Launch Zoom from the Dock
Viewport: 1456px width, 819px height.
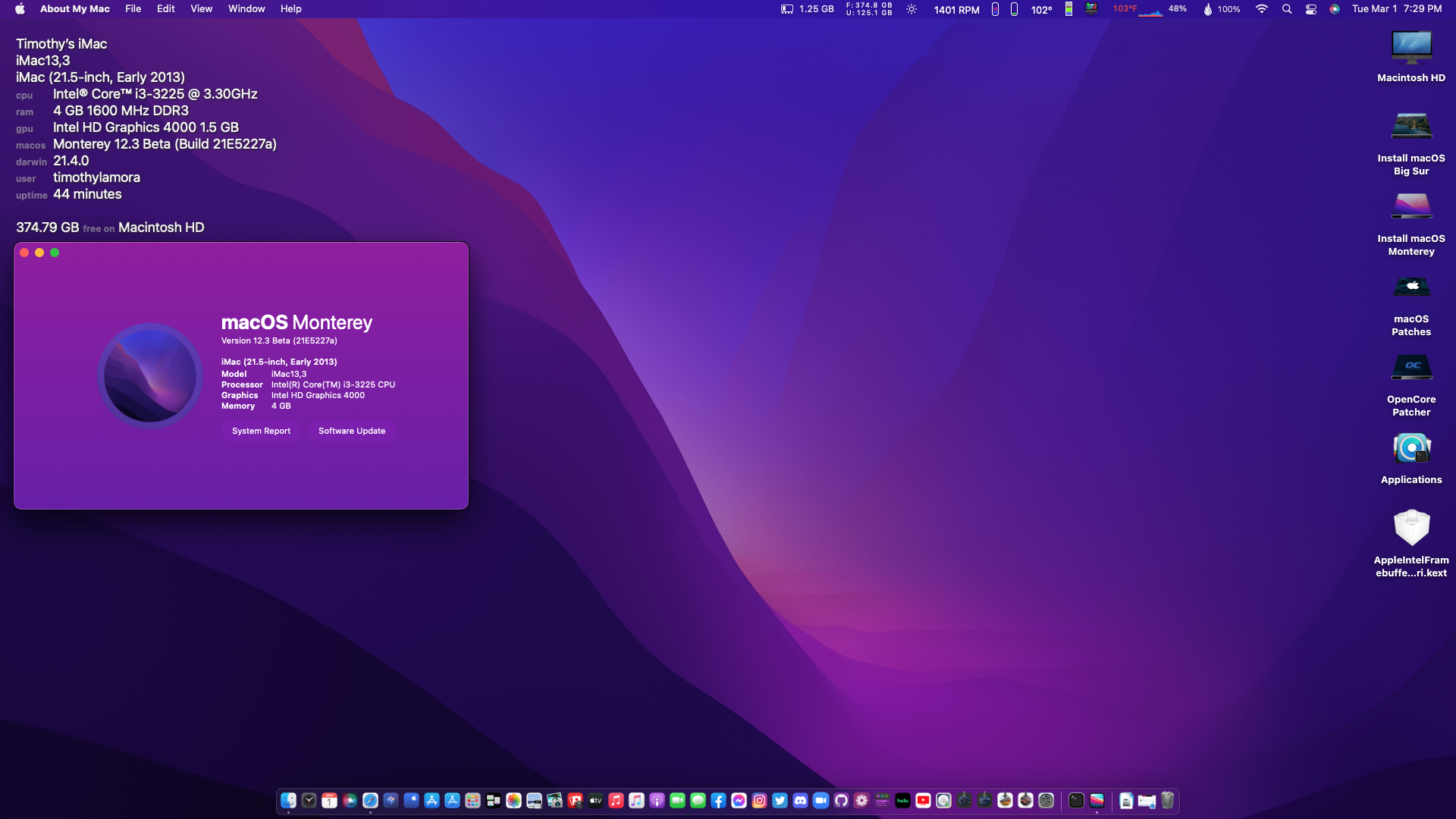(x=821, y=800)
